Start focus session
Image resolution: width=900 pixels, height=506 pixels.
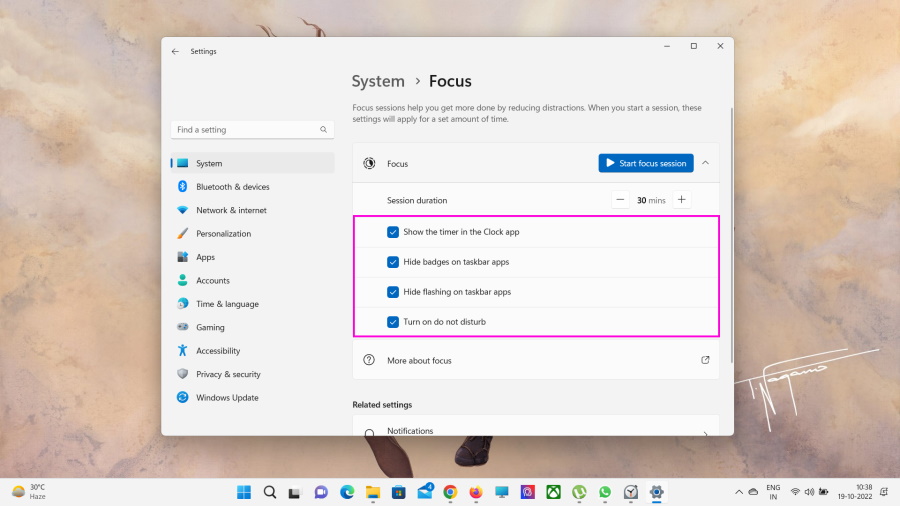[x=645, y=163]
